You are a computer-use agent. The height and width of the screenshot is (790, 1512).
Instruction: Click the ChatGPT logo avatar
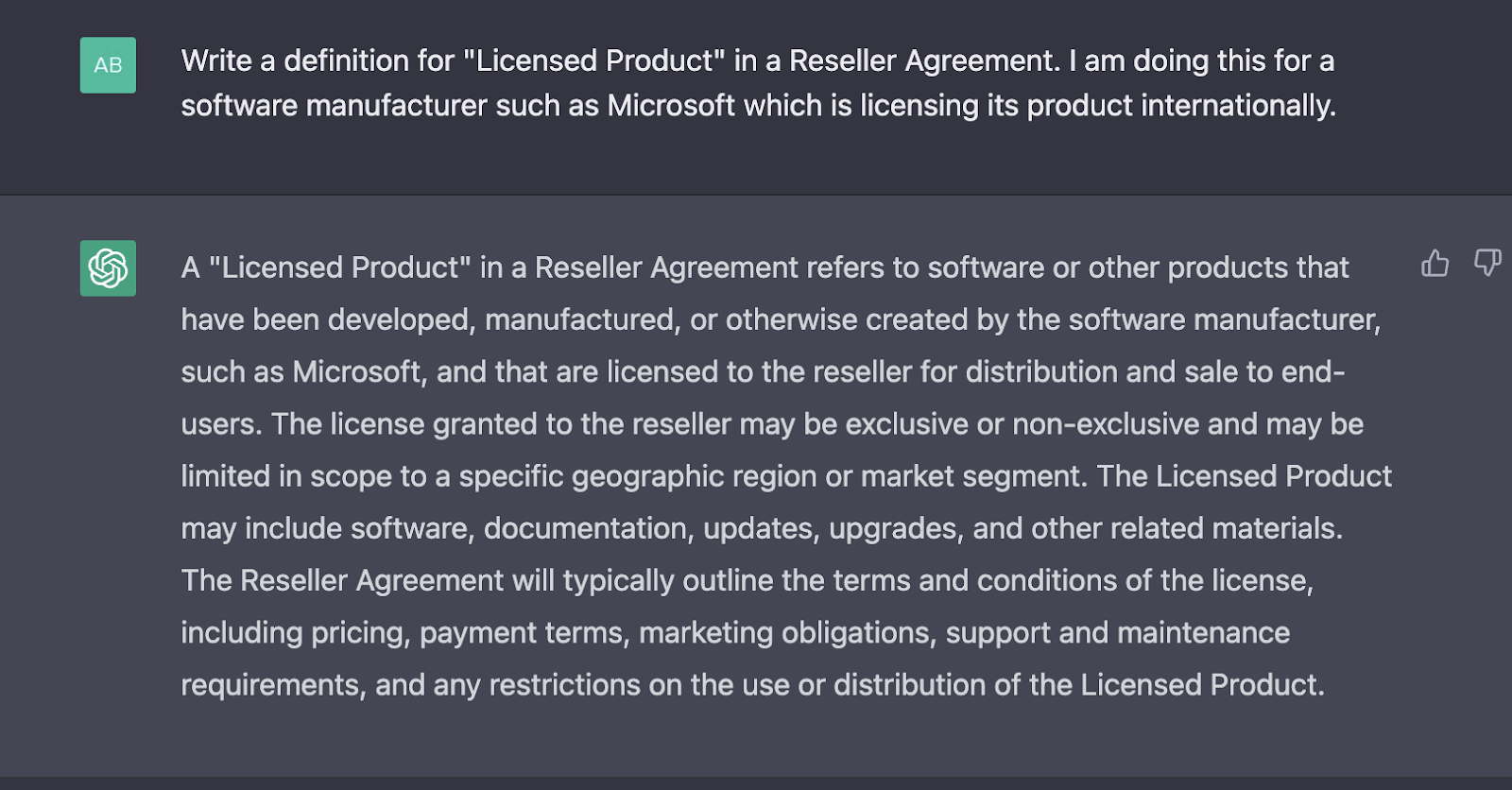(x=108, y=268)
